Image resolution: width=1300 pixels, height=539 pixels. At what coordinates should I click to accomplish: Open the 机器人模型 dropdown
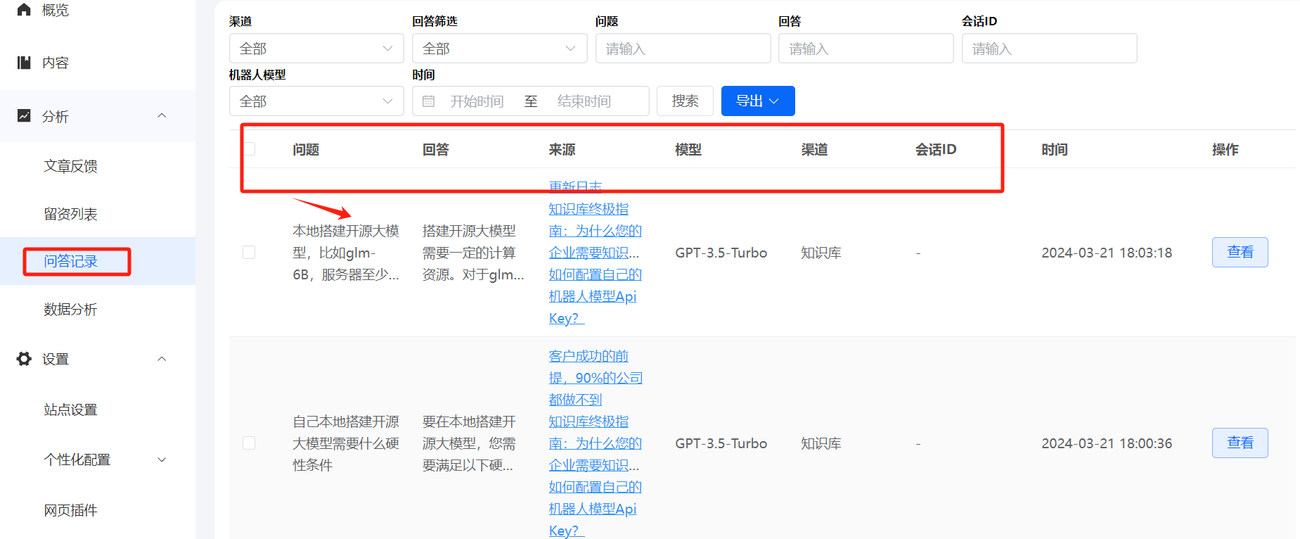pos(316,101)
